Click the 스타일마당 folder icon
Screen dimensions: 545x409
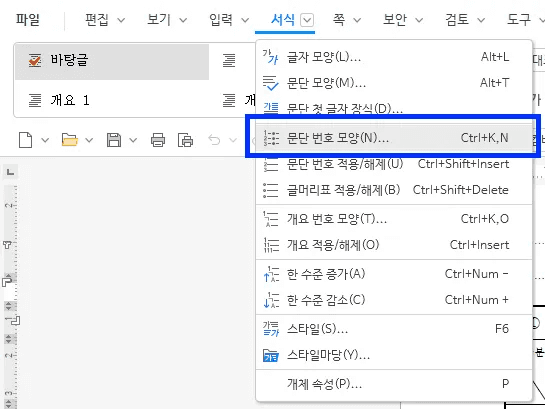271,355
